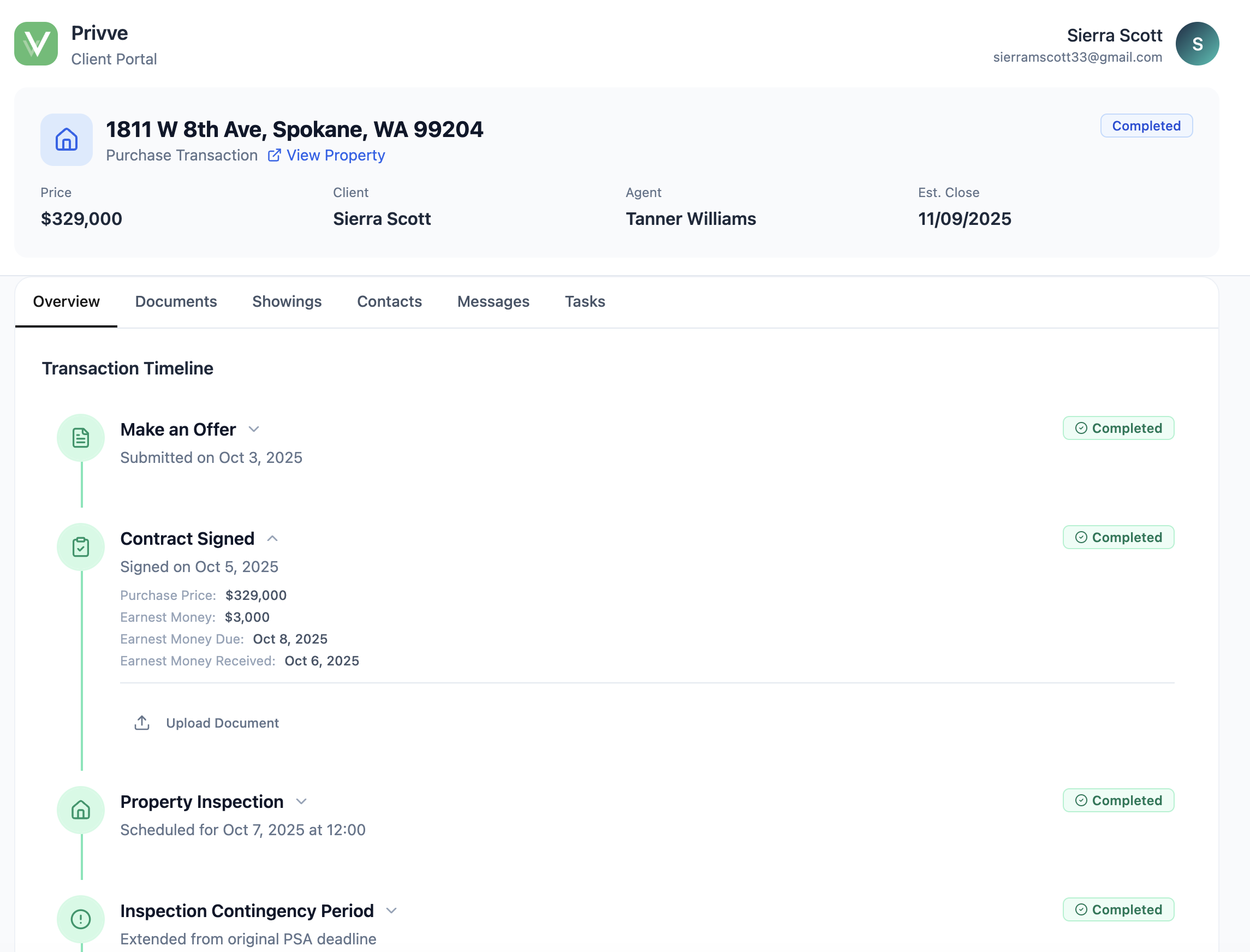Viewport: 1250px width, 952px height.
Task: Expand the Make an Offer section
Action: point(254,430)
